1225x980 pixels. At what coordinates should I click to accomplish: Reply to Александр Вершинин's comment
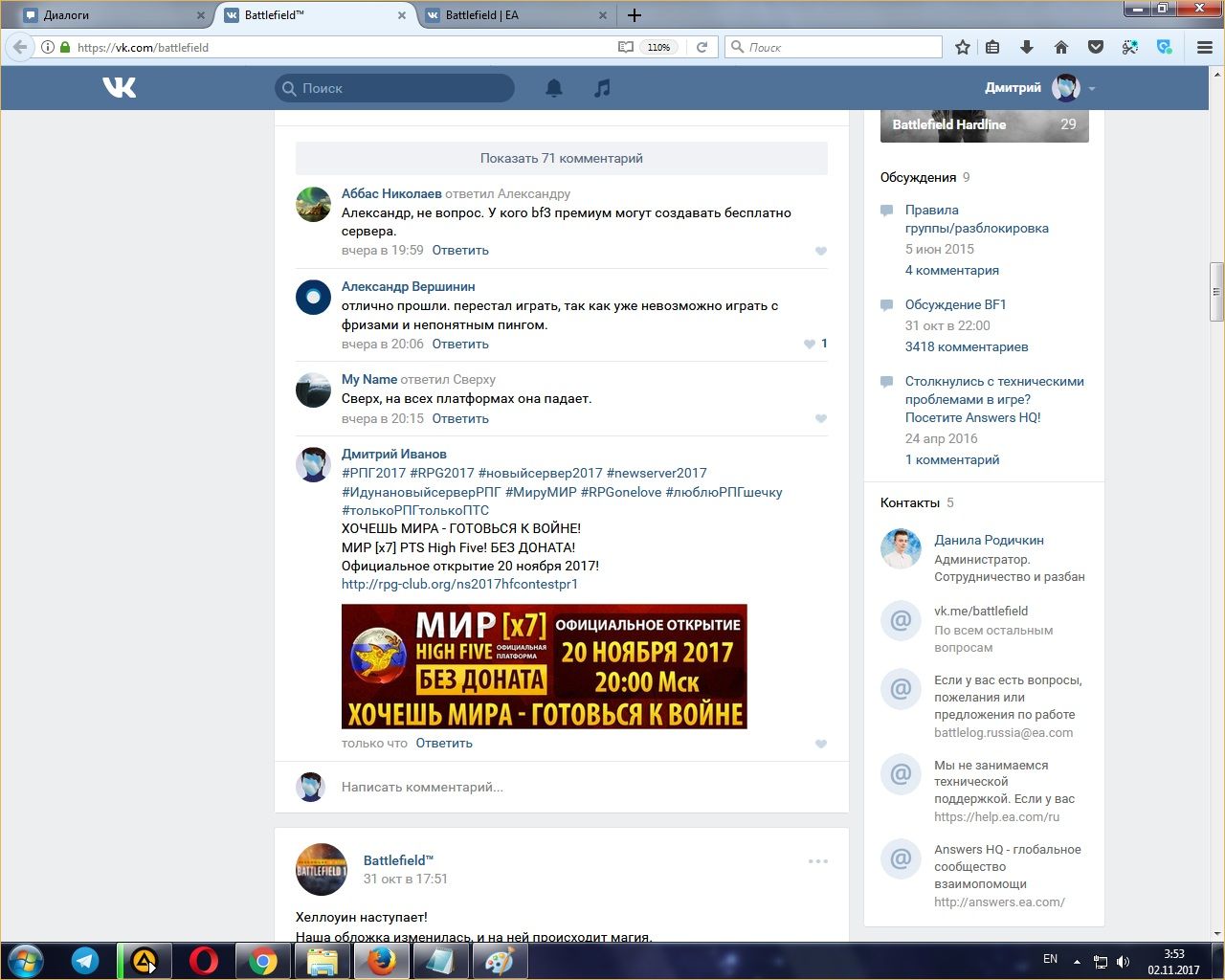click(x=460, y=344)
